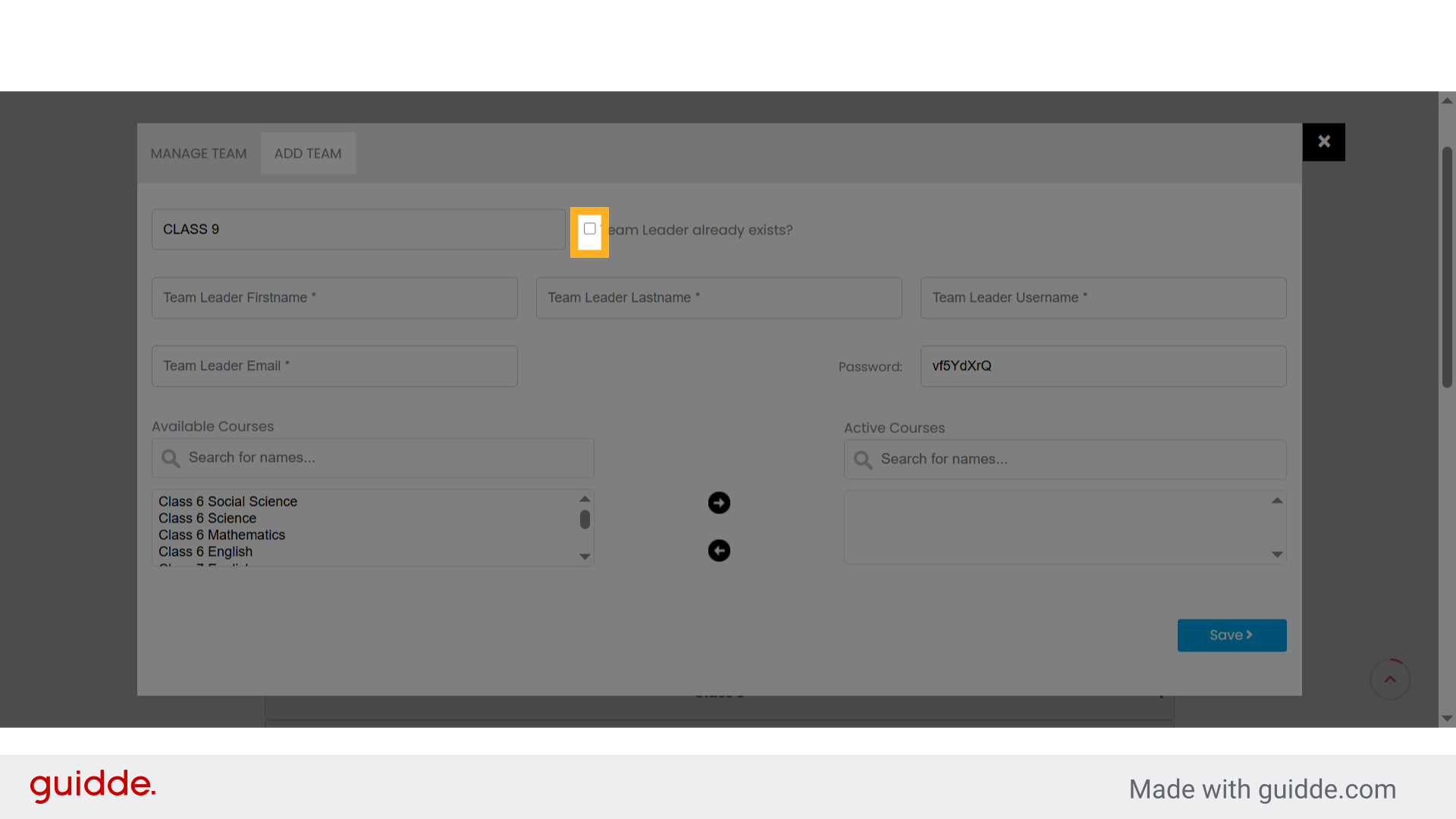The width and height of the screenshot is (1456, 819).
Task: Switch to the MANAGE TEAM tab
Action: [199, 153]
